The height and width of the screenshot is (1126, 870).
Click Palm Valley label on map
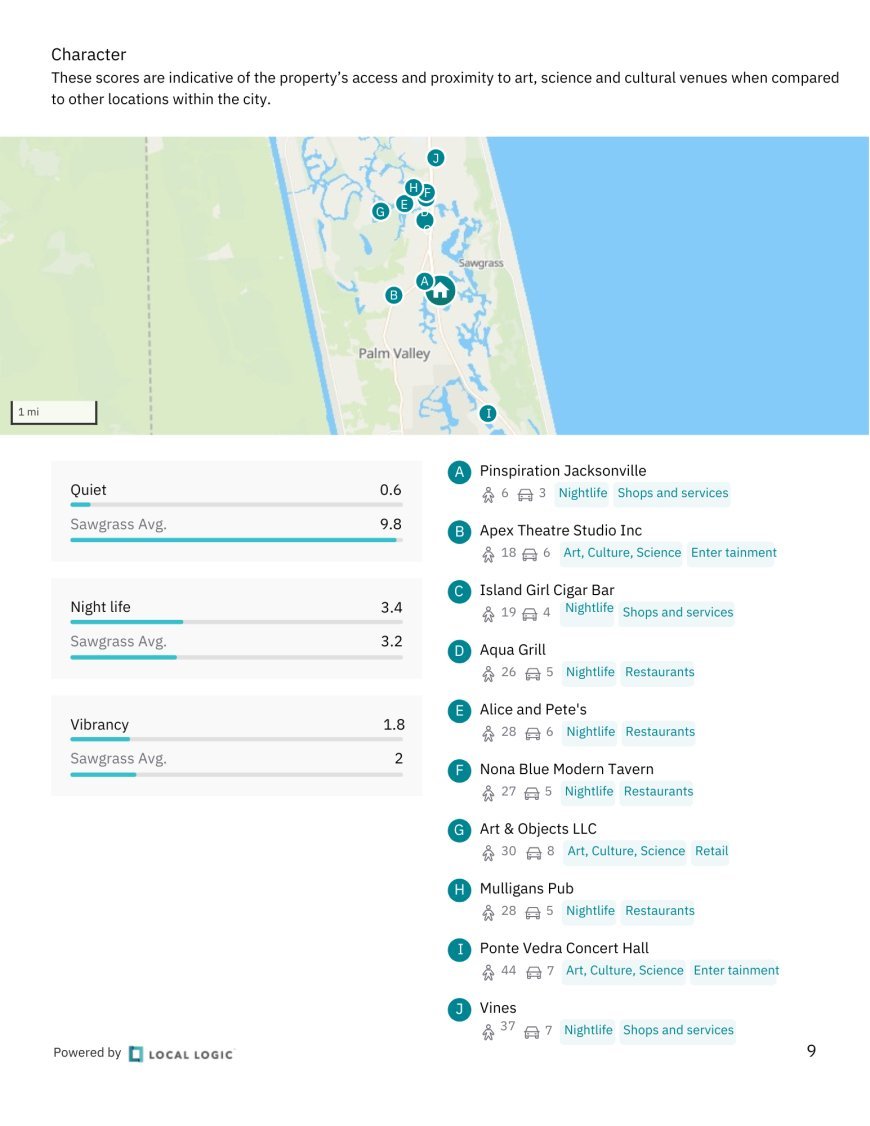pos(394,353)
